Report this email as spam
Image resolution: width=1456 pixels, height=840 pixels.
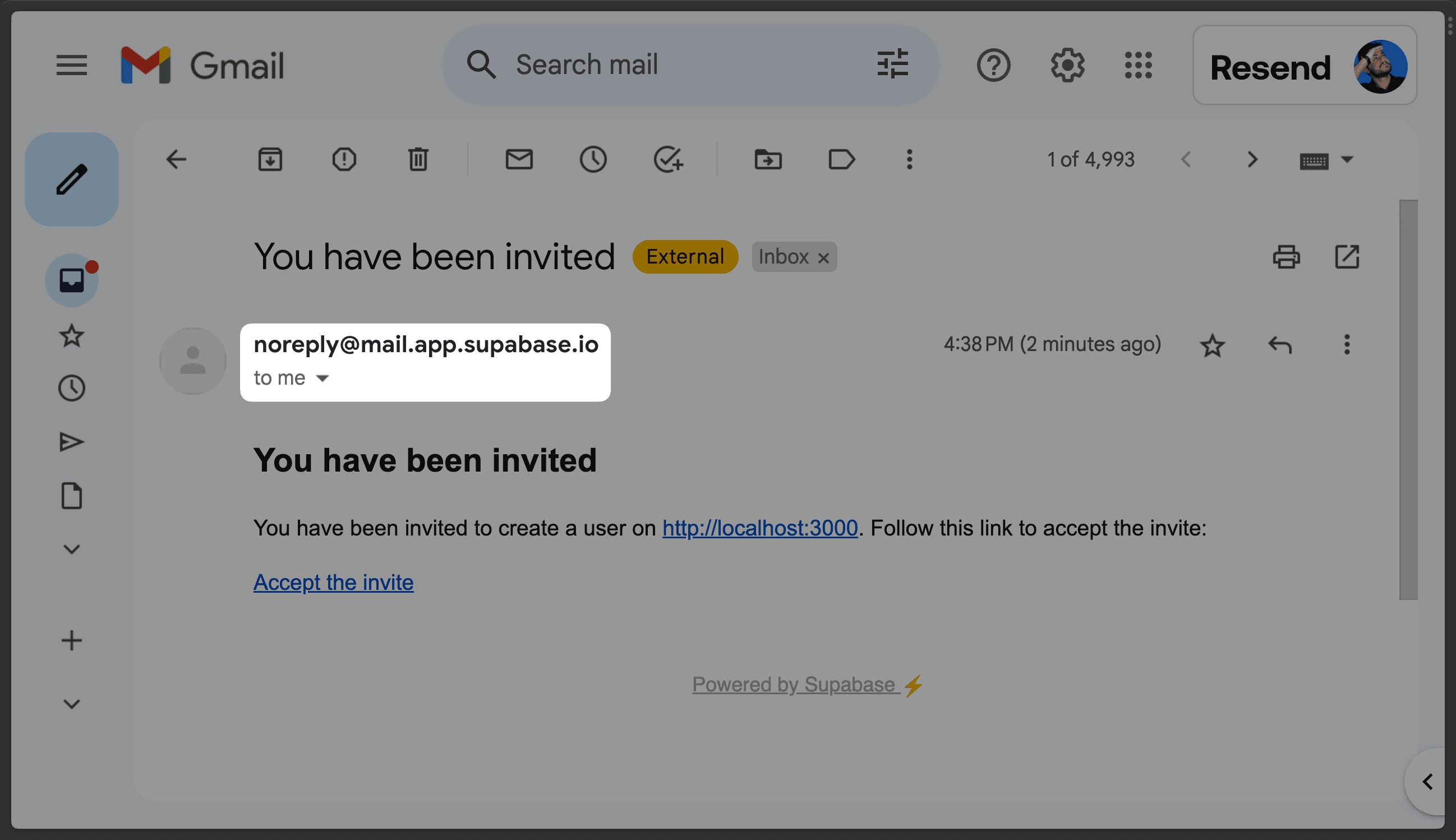tap(344, 160)
